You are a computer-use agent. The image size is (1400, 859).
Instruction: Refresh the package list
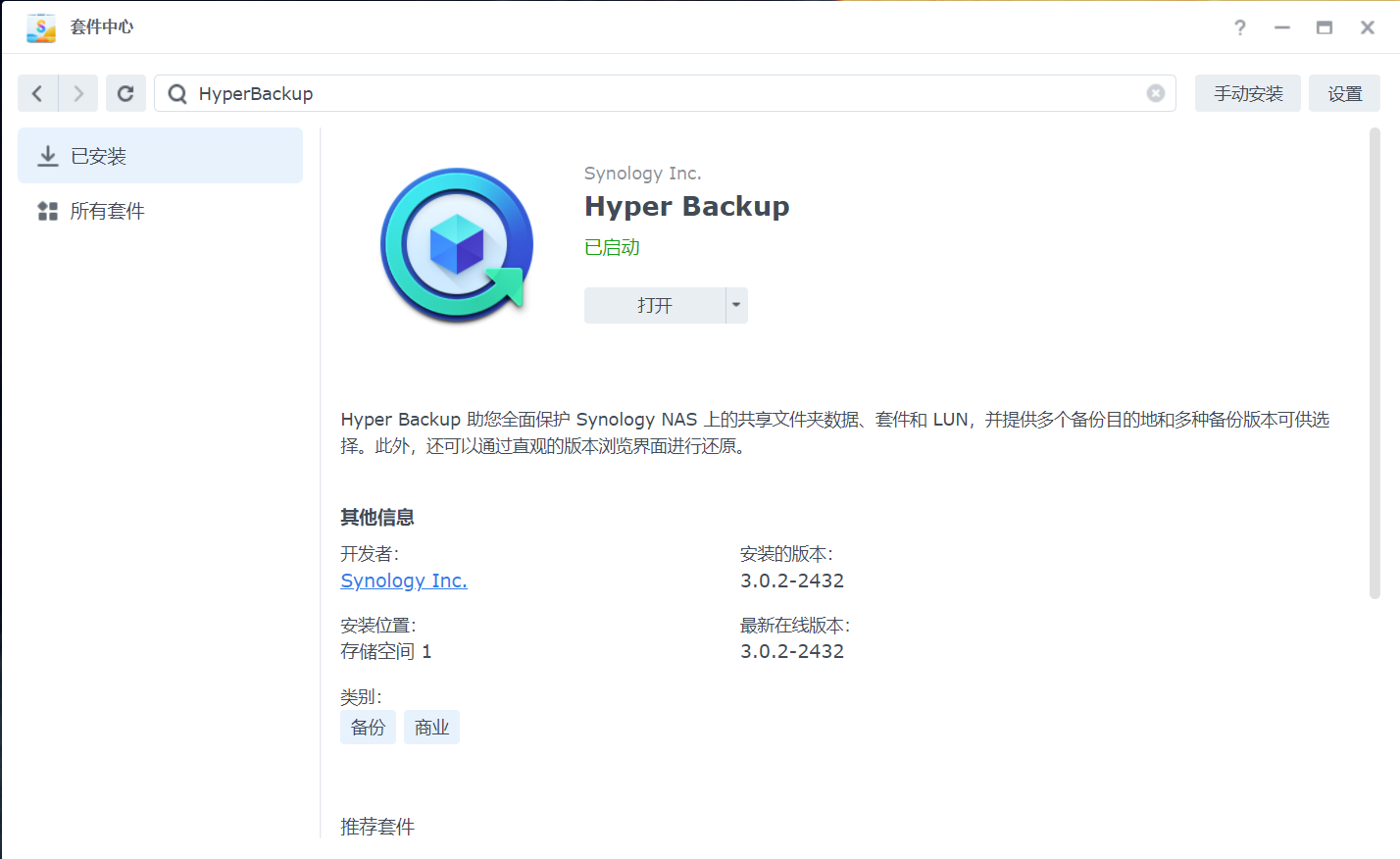pos(125,93)
